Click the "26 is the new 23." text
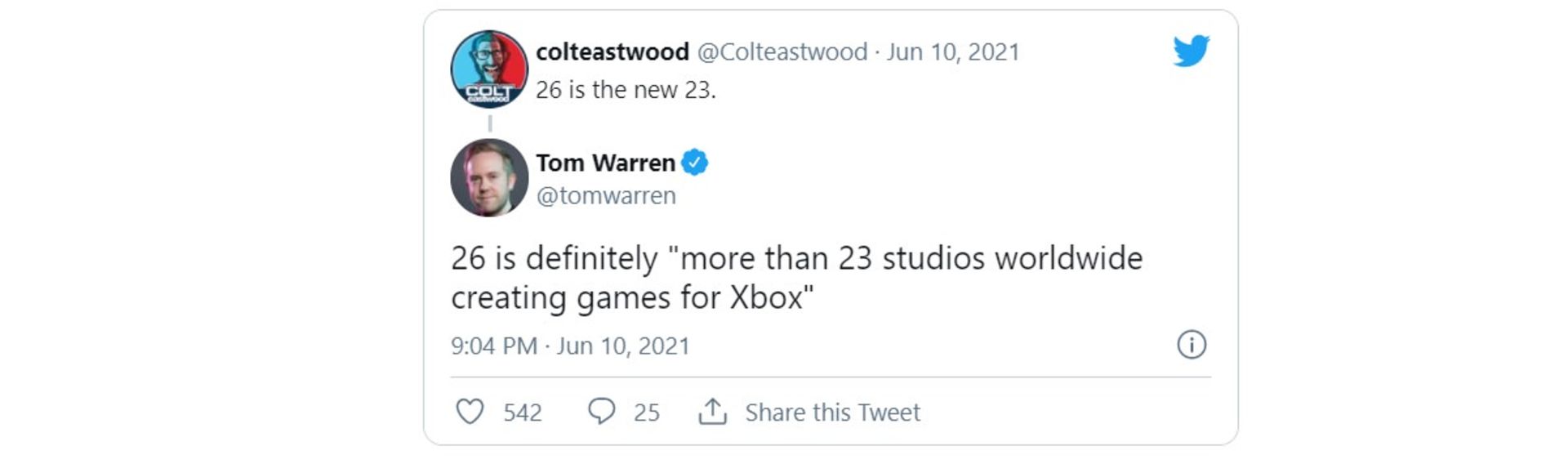Viewport: 1568px width, 464px height. [x=626, y=90]
